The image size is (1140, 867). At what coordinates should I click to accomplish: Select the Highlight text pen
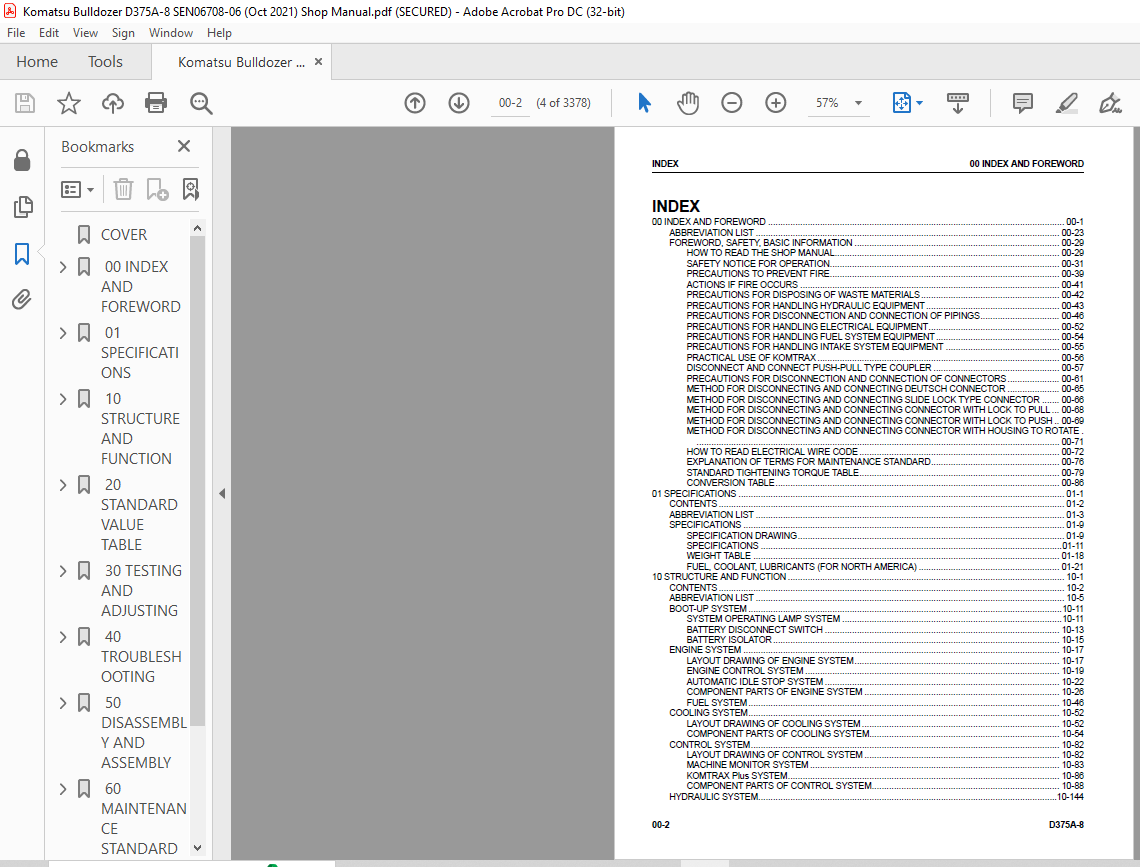[x=1067, y=103]
